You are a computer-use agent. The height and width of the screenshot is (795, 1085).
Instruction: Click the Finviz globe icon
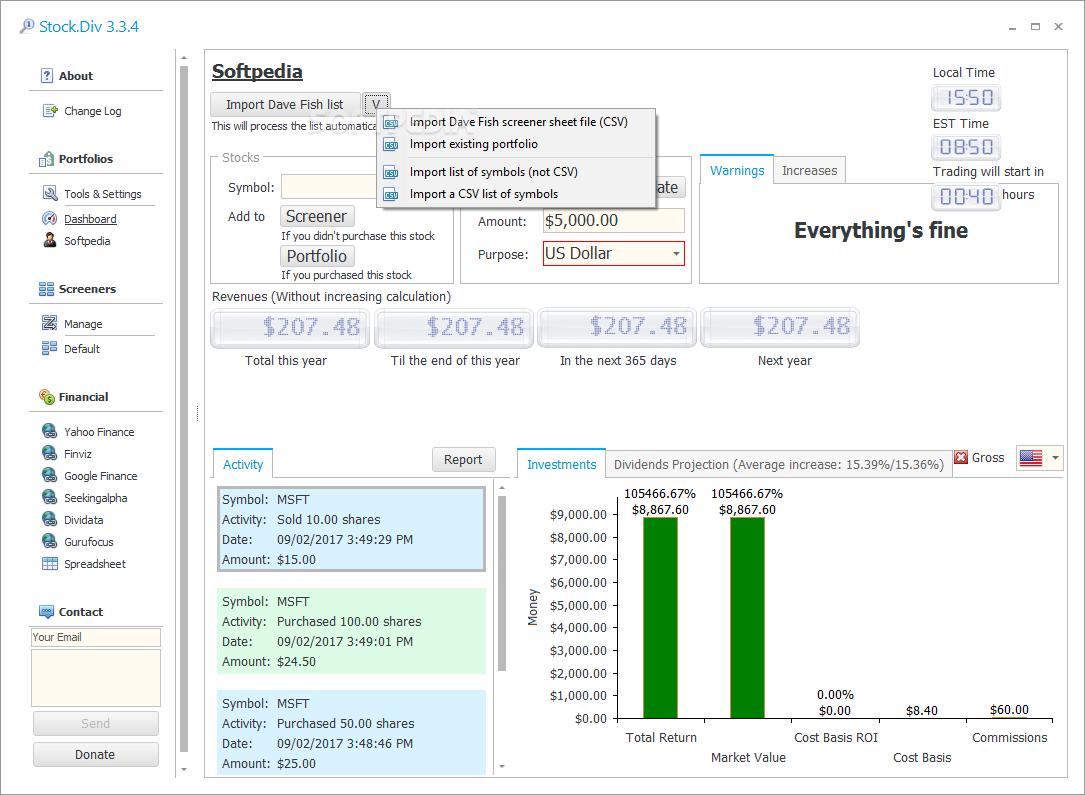pos(50,454)
